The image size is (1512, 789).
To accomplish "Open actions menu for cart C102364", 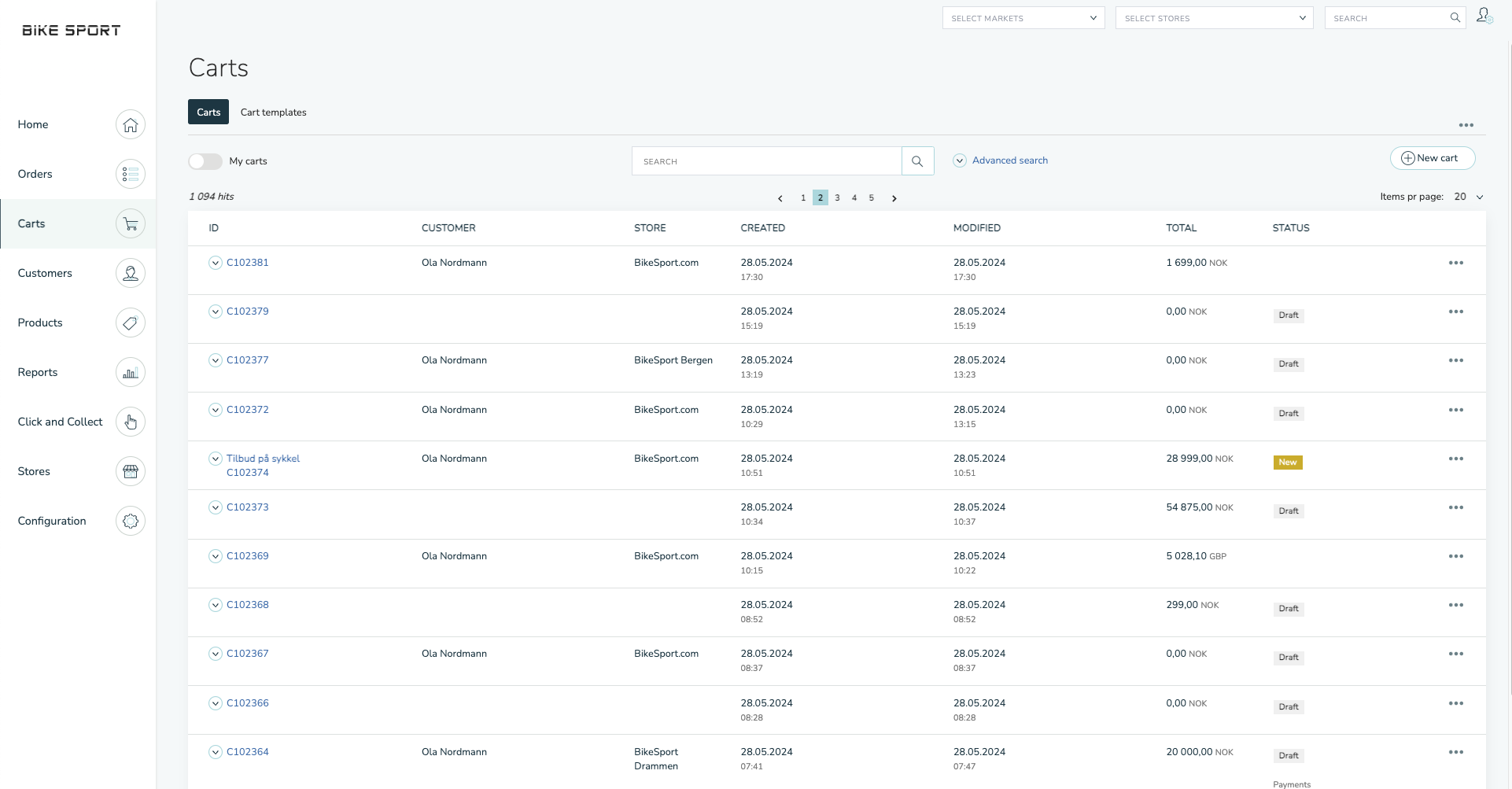I will pos(1455,752).
